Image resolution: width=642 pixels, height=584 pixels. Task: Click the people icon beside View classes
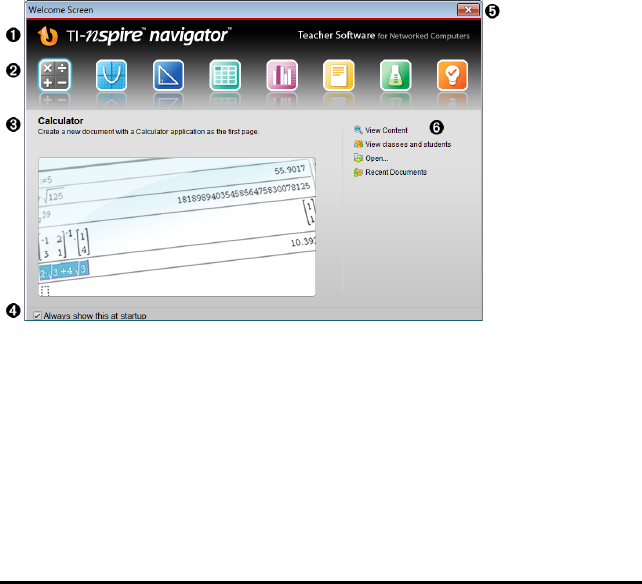(358, 144)
